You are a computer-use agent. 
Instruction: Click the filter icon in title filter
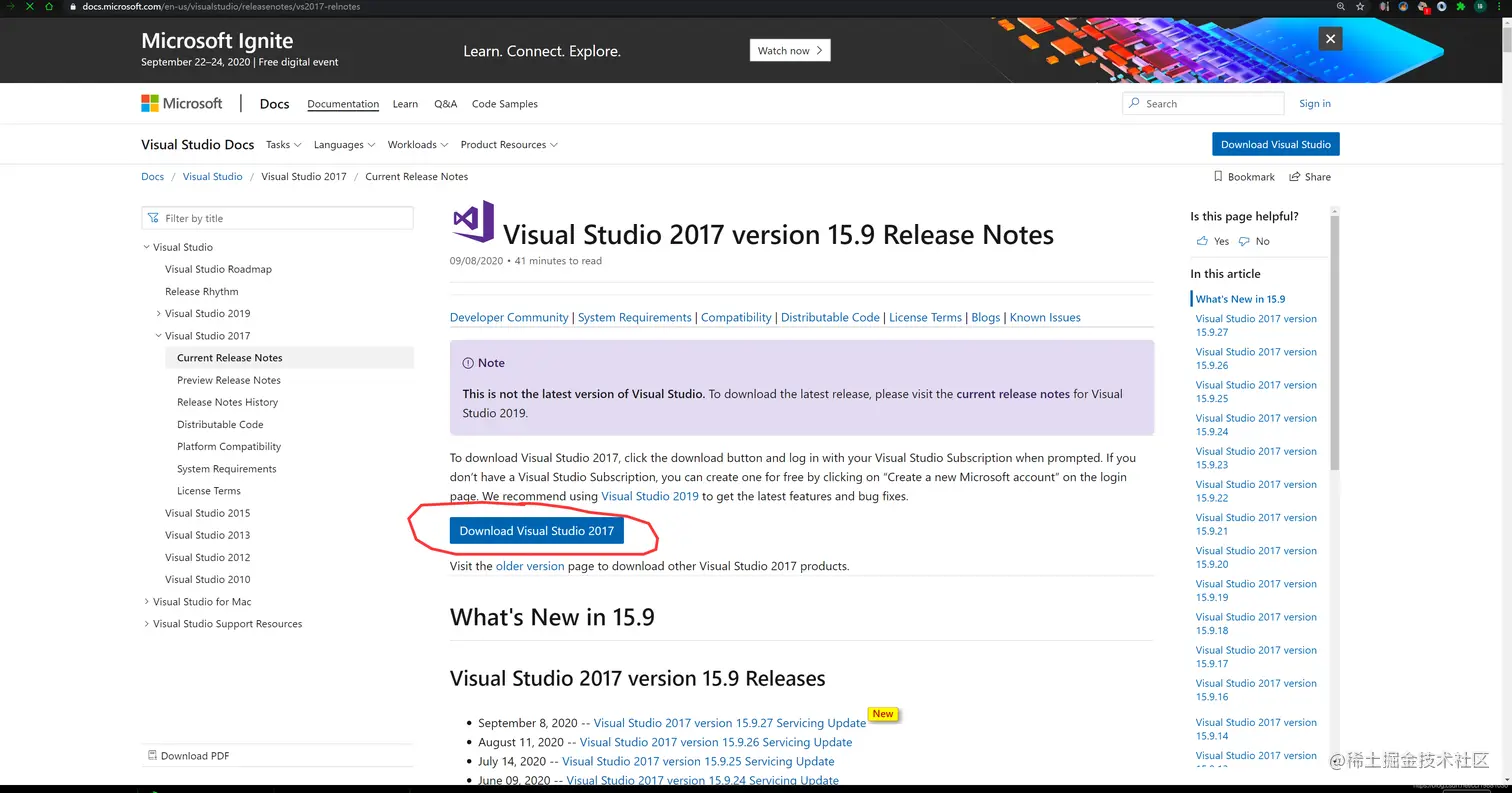[153, 218]
